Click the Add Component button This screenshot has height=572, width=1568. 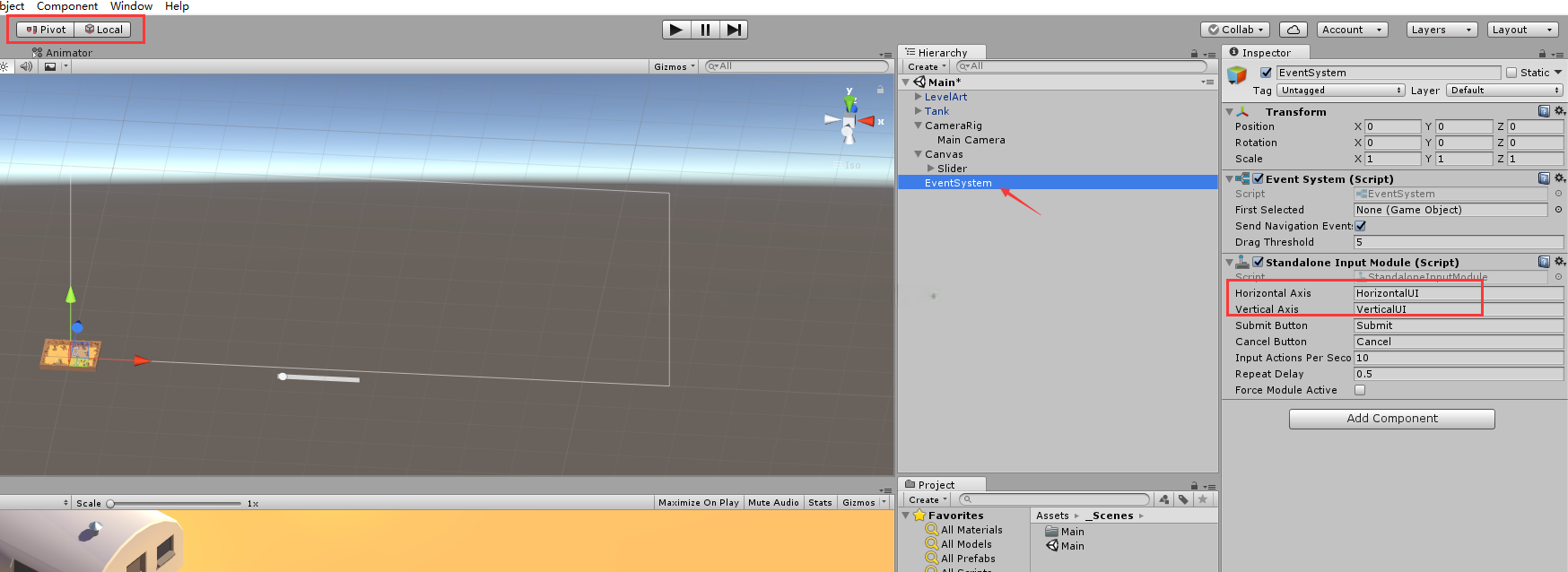coord(1392,419)
